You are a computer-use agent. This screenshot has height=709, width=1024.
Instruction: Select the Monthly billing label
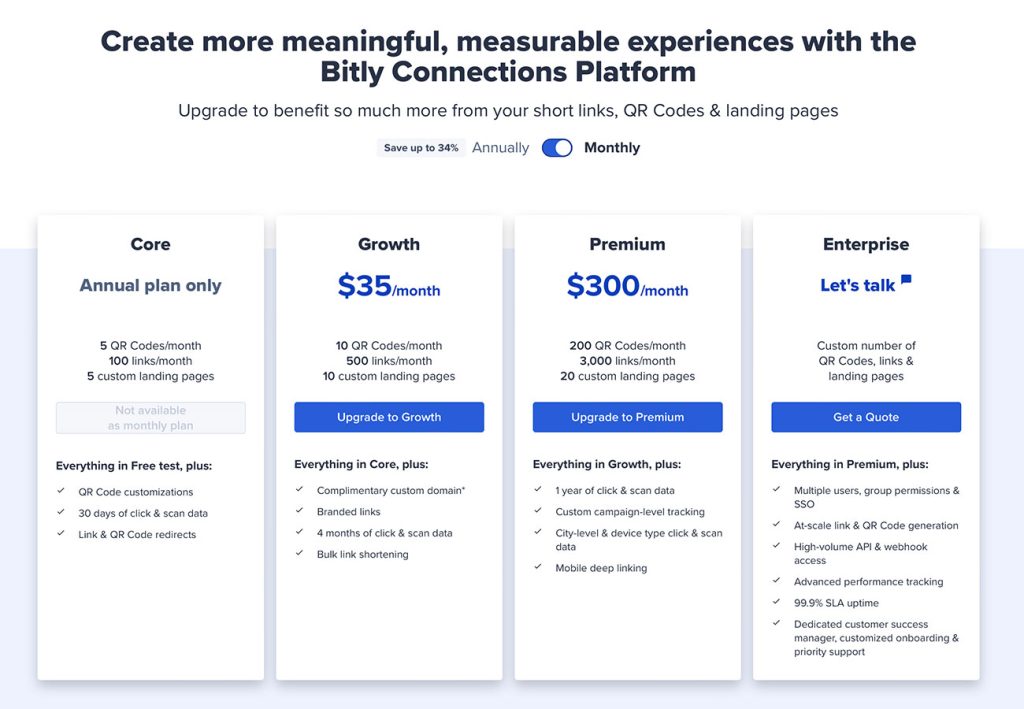612,148
